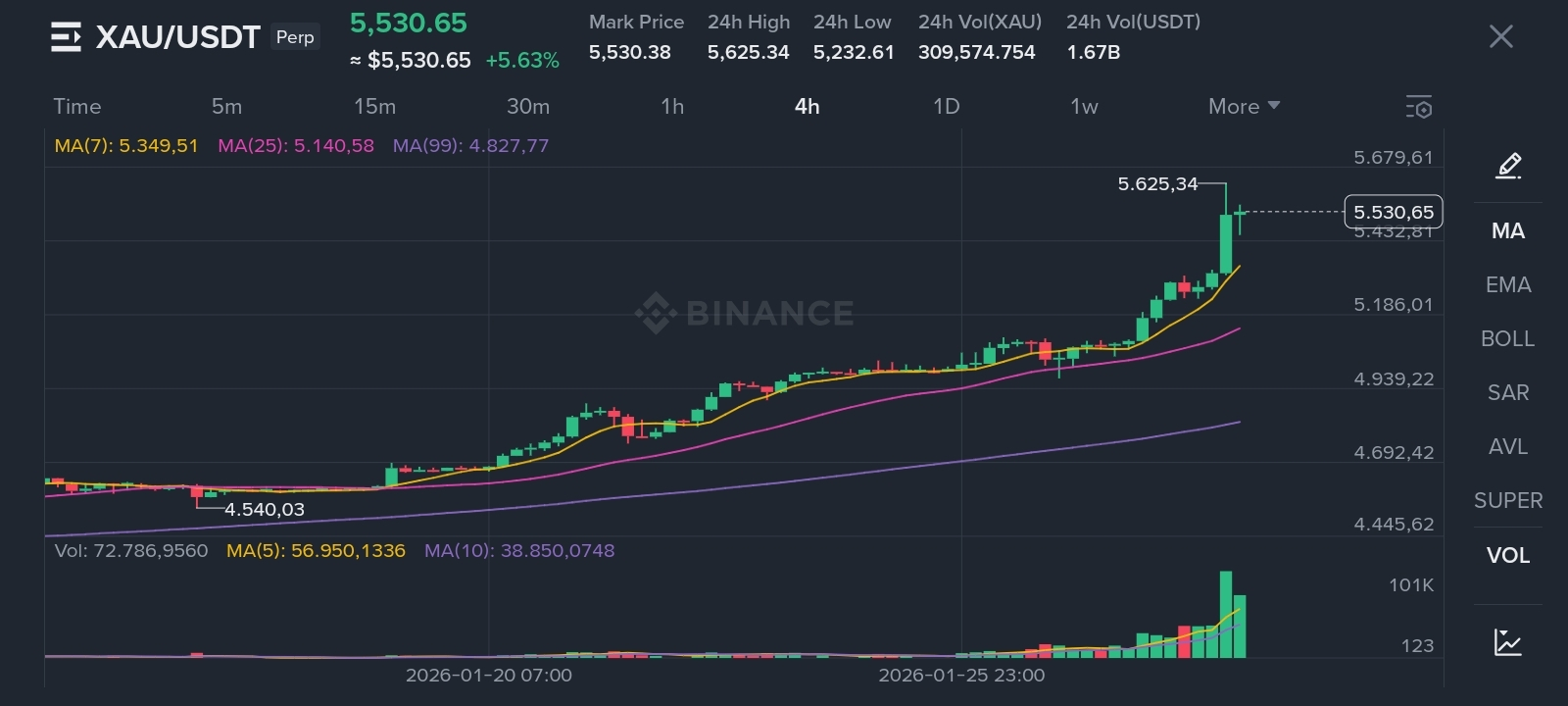Close the full-screen chart view

coord(1500,37)
